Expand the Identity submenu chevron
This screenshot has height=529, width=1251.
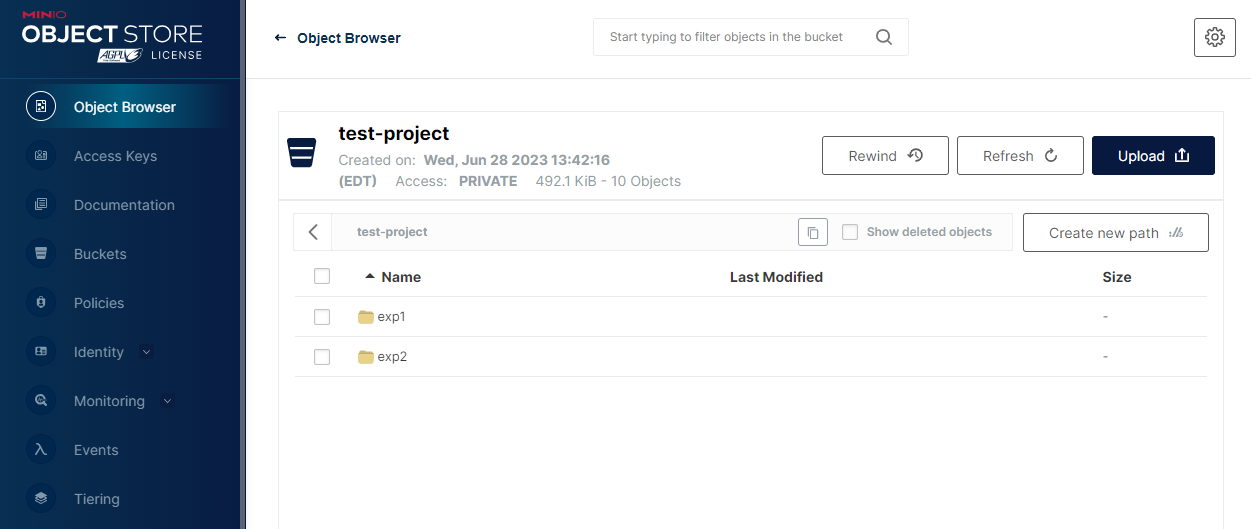coord(147,352)
